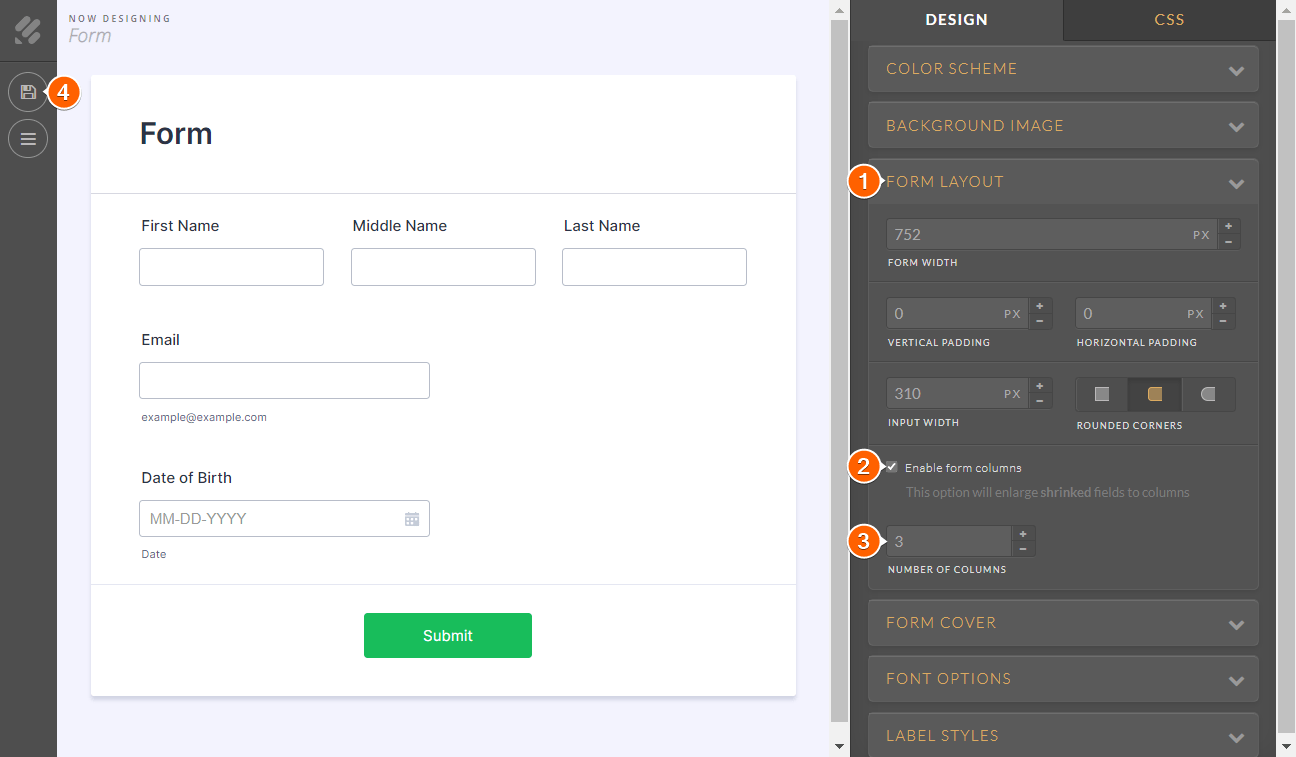
Task: Decrease horizontal padding with minus
Action: click(1224, 321)
